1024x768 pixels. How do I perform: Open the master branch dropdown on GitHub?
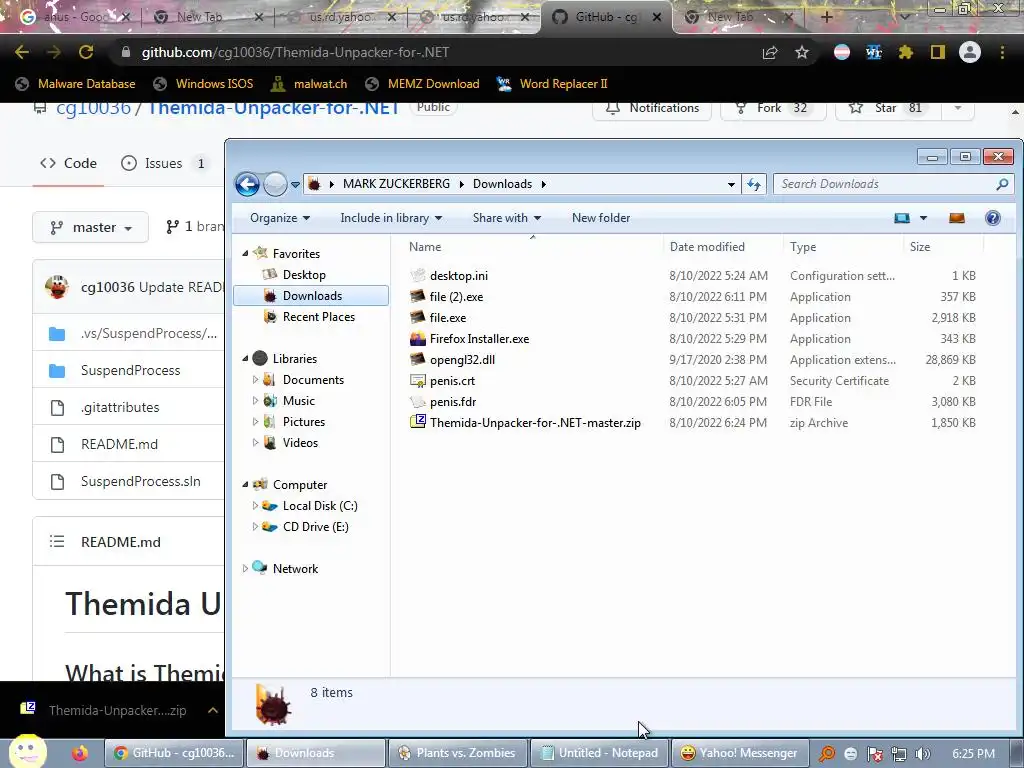91,227
